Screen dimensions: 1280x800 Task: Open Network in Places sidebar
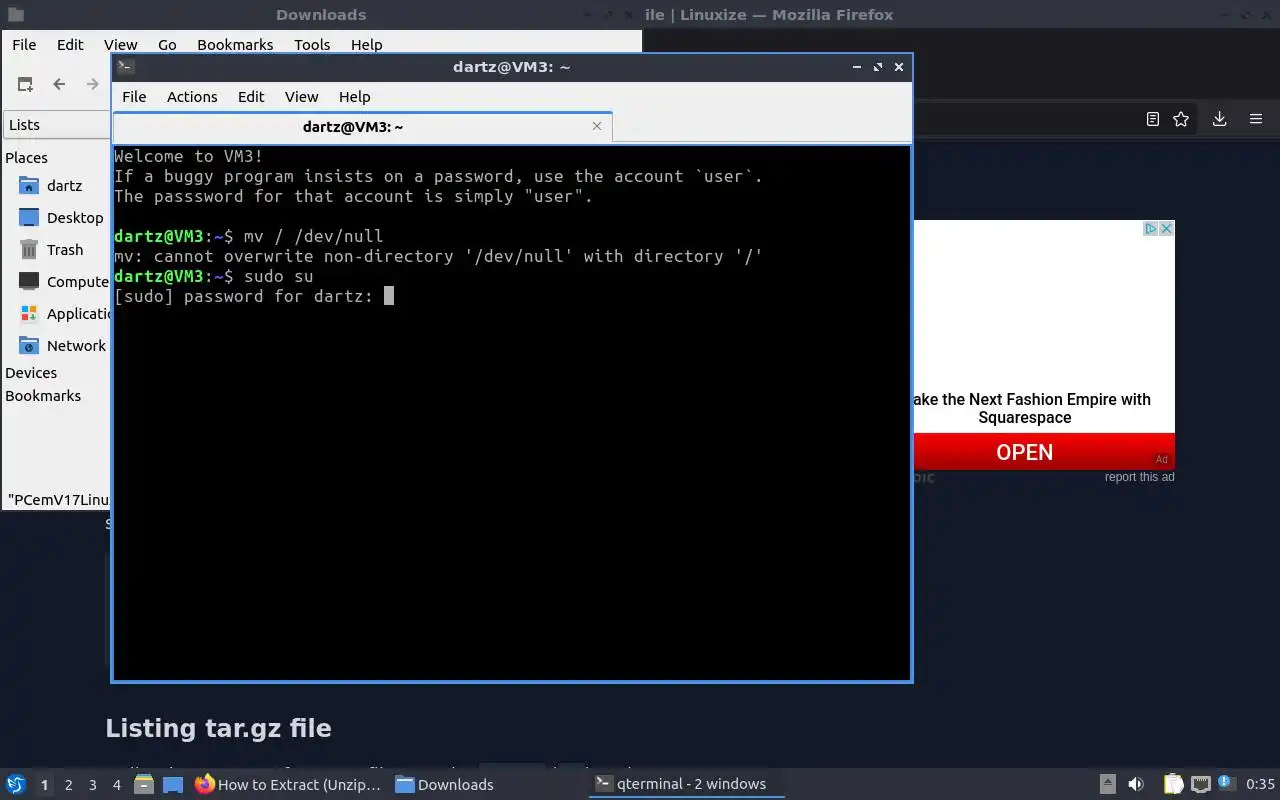tap(62, 346)
